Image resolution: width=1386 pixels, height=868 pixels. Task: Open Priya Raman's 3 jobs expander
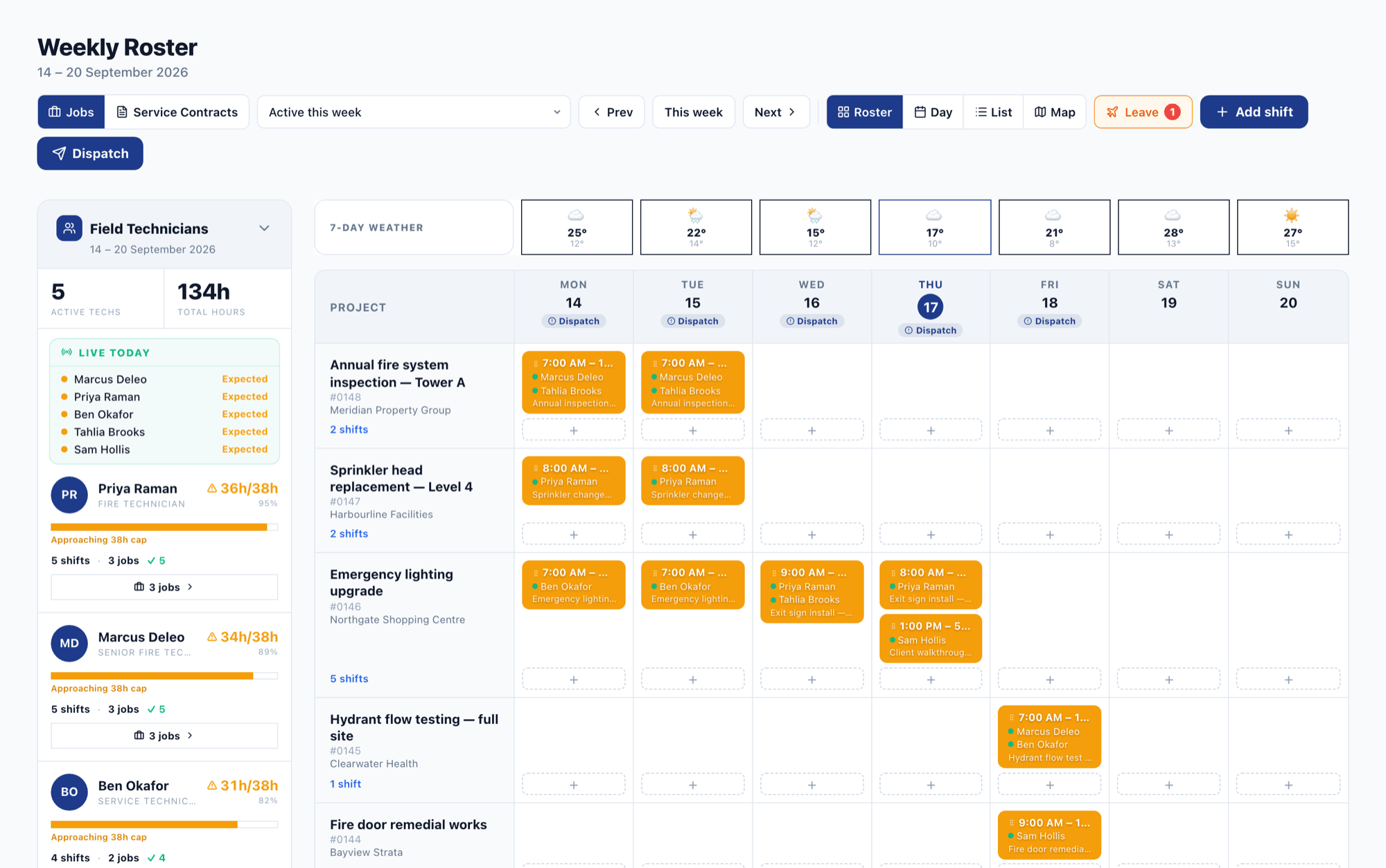pos(164,587)
